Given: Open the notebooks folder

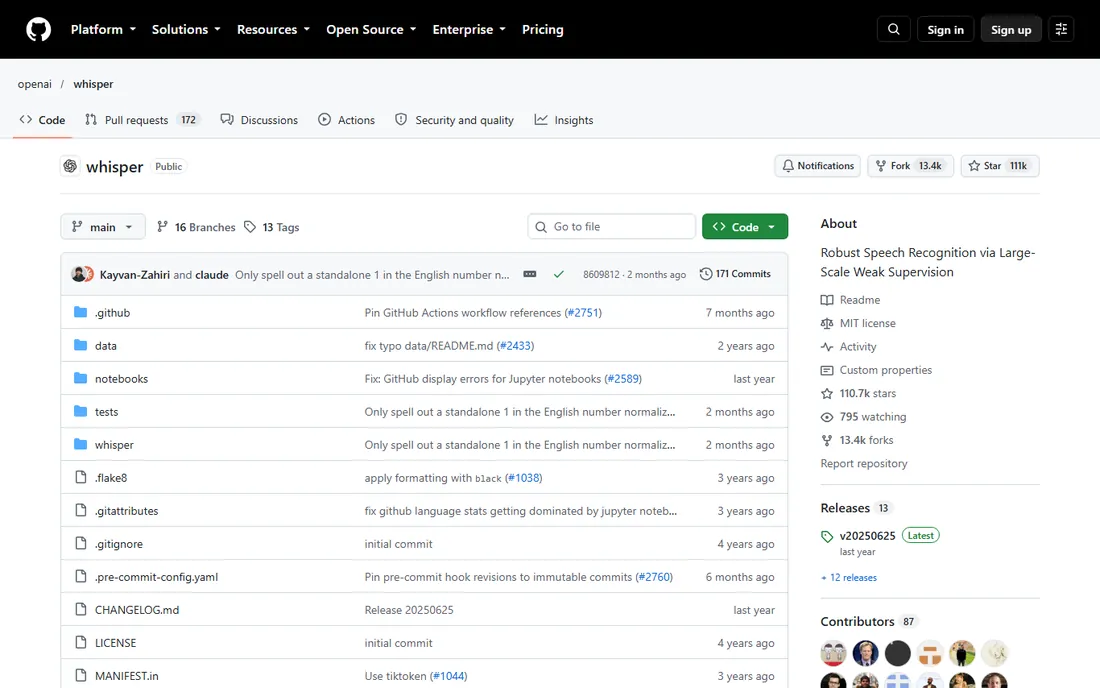Looking at the screenshot, I should tap(121, 379).
